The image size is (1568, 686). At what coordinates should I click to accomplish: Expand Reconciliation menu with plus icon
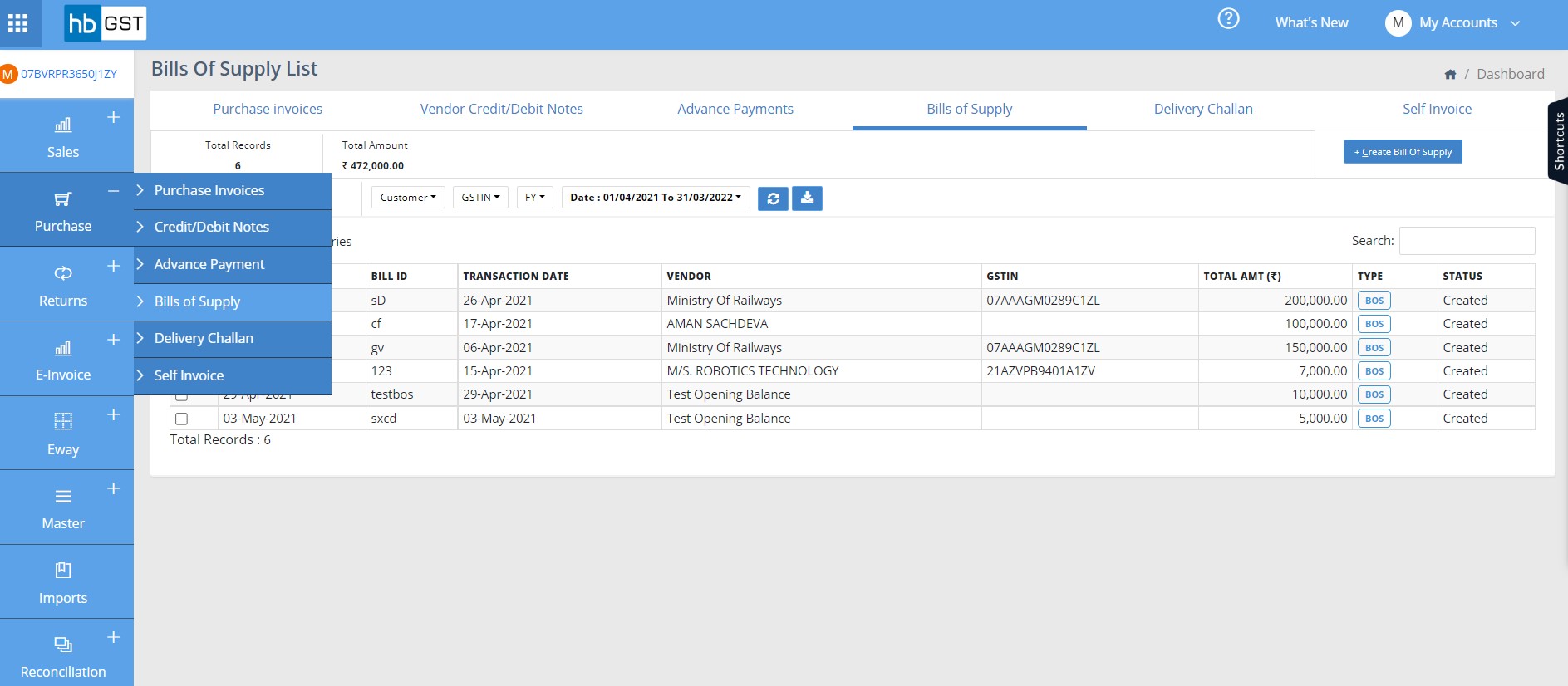point(114,637)
